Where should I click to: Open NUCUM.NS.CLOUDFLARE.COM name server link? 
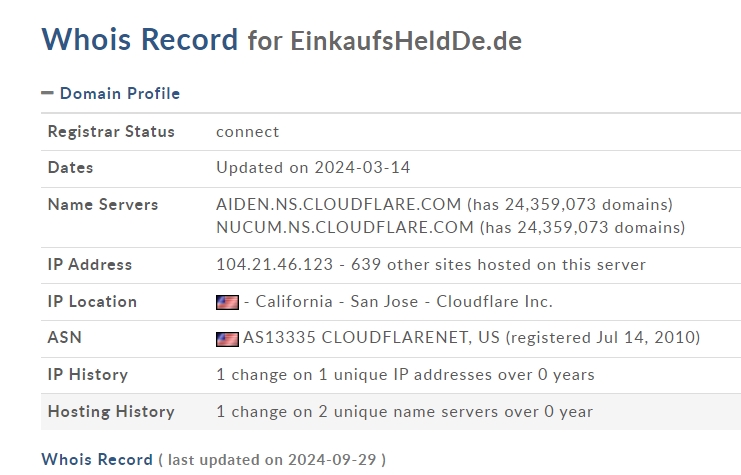point(345,227)
